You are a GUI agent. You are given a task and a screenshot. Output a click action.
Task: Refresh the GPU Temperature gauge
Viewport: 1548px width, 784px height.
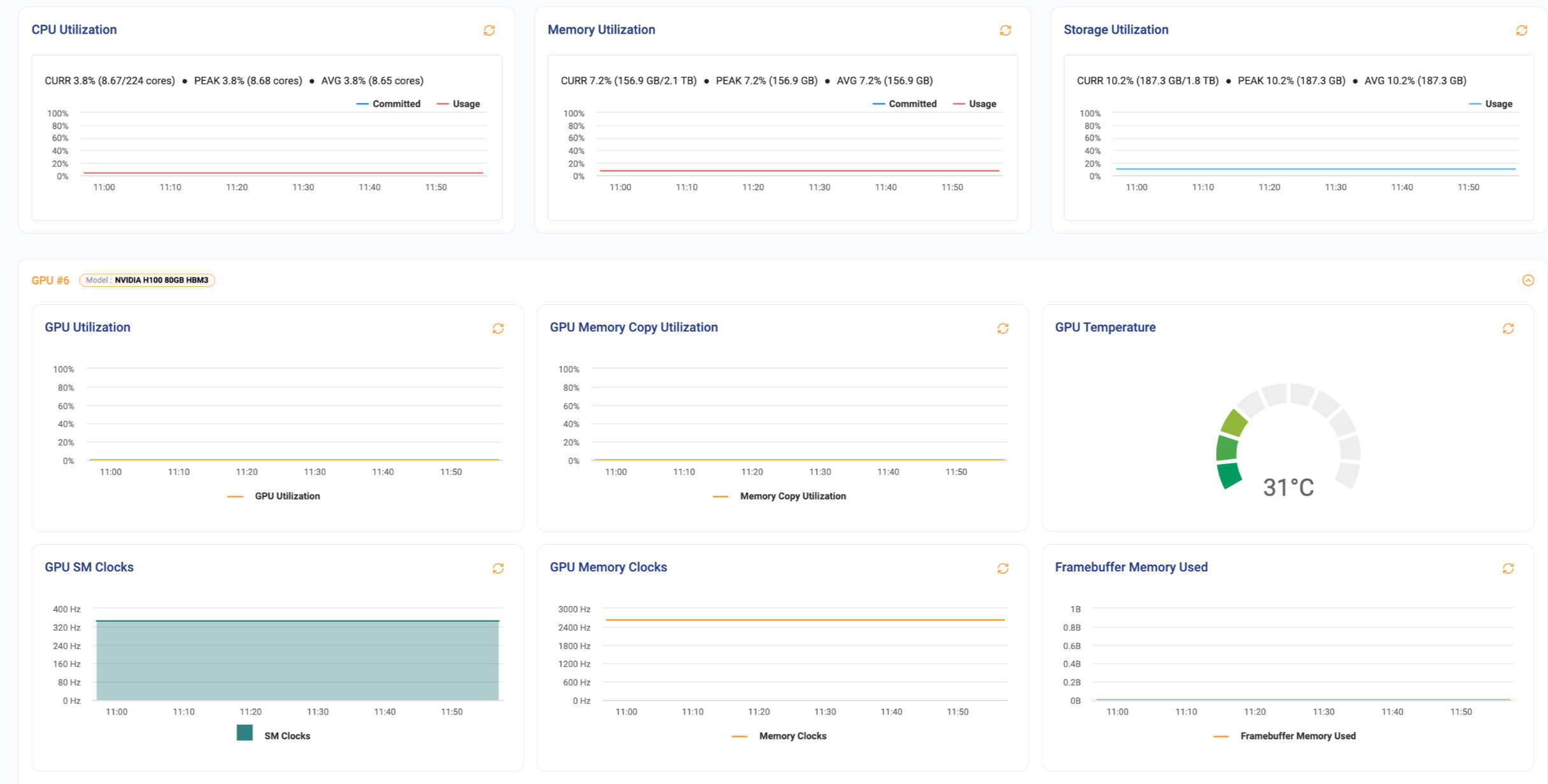(1508, 328)
